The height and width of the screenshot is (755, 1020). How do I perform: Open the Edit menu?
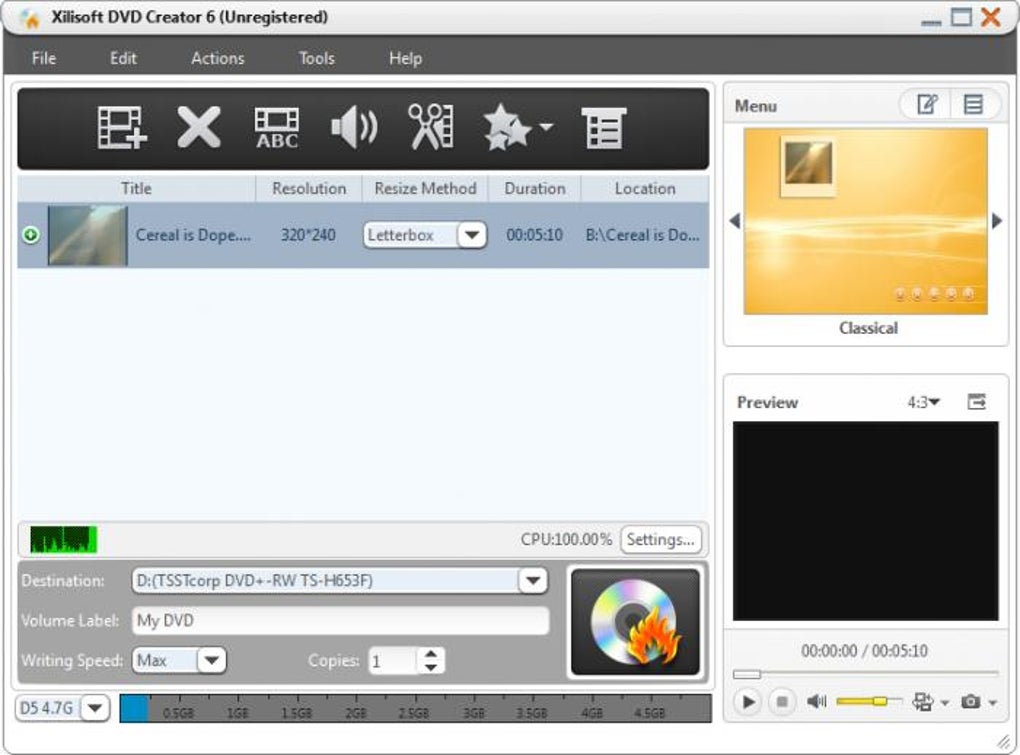click(123, 58)
